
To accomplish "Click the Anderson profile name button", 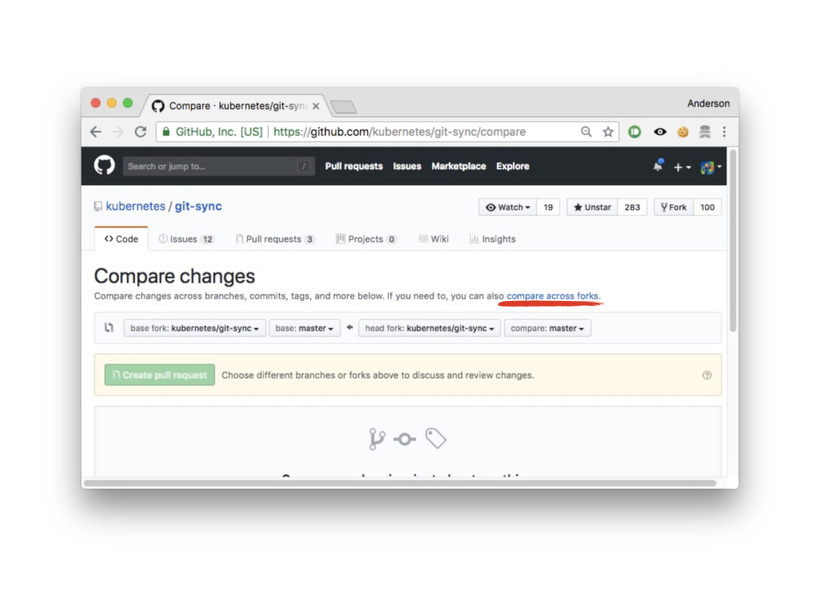I will (x=708, y=104).
